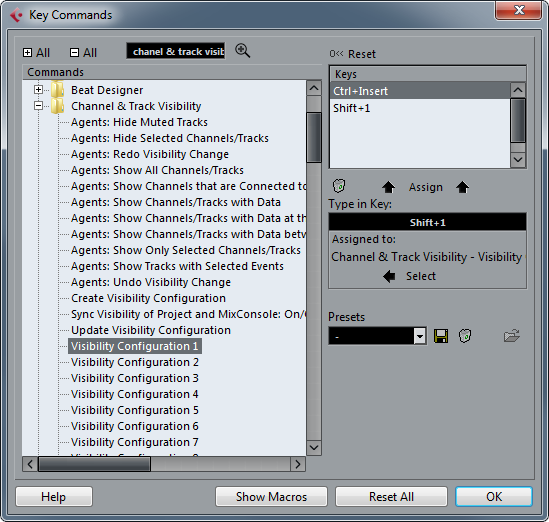Screen dimensions: 549x522
Task: Select Visibility Configuration 2
Action: point(135,362)
